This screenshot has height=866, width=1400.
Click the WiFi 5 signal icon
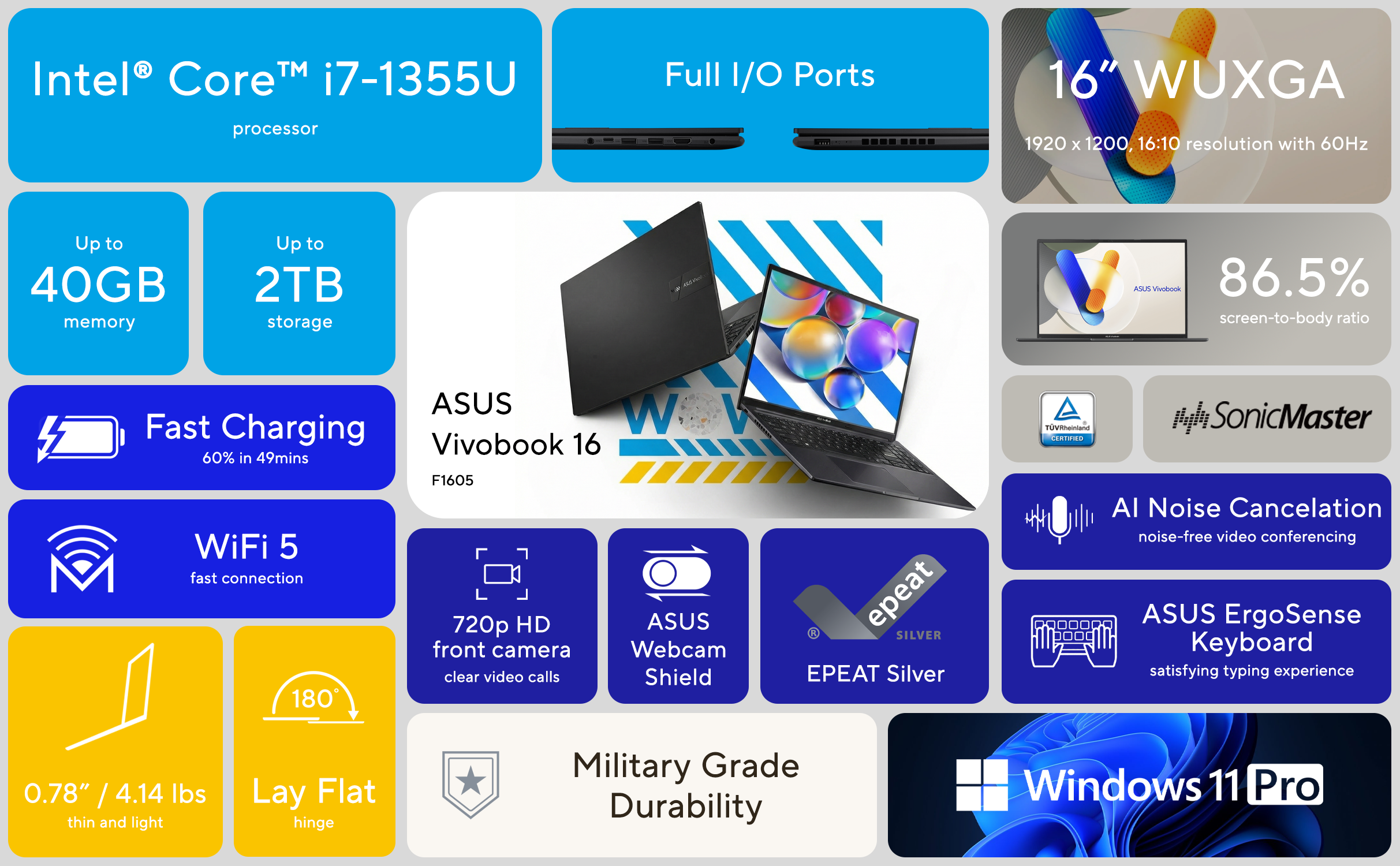point(82,559)
